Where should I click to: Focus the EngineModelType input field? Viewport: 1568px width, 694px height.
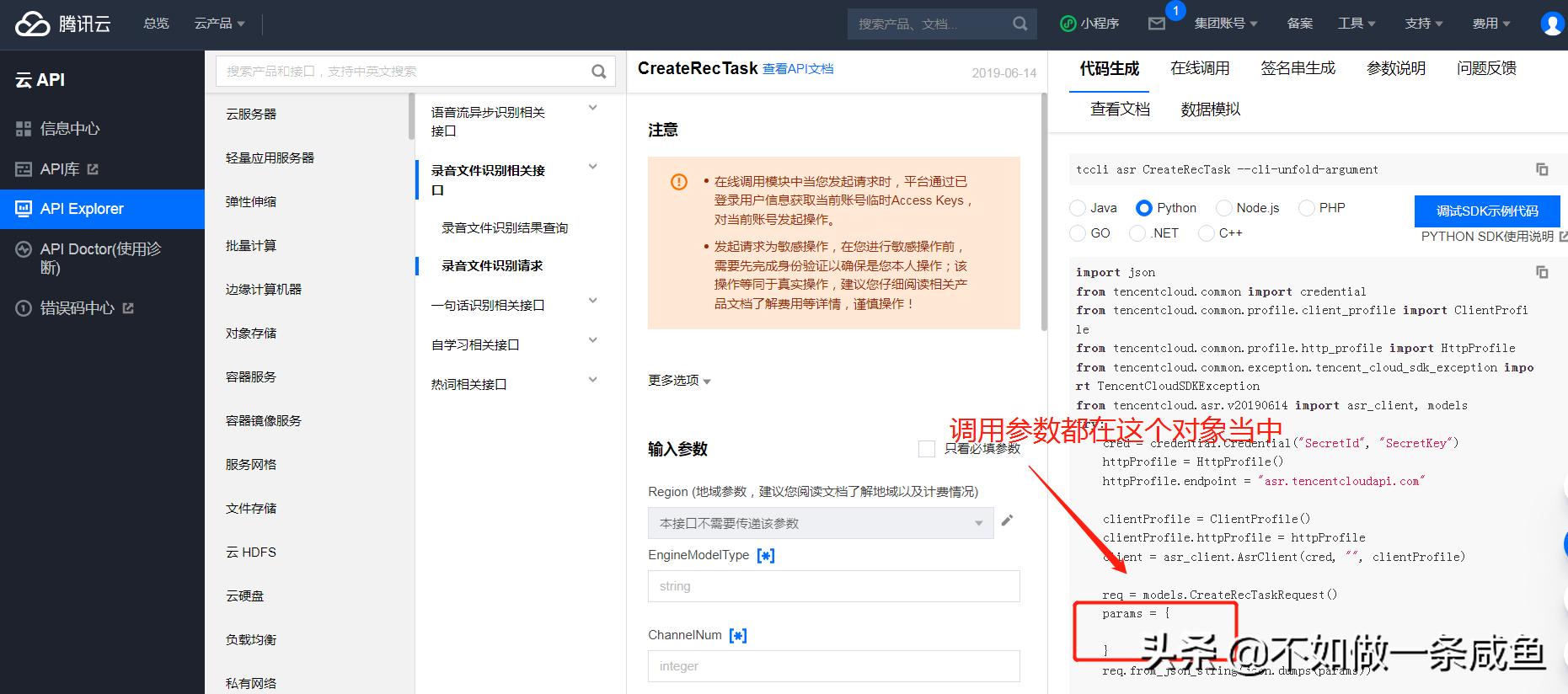pos(833,586)
